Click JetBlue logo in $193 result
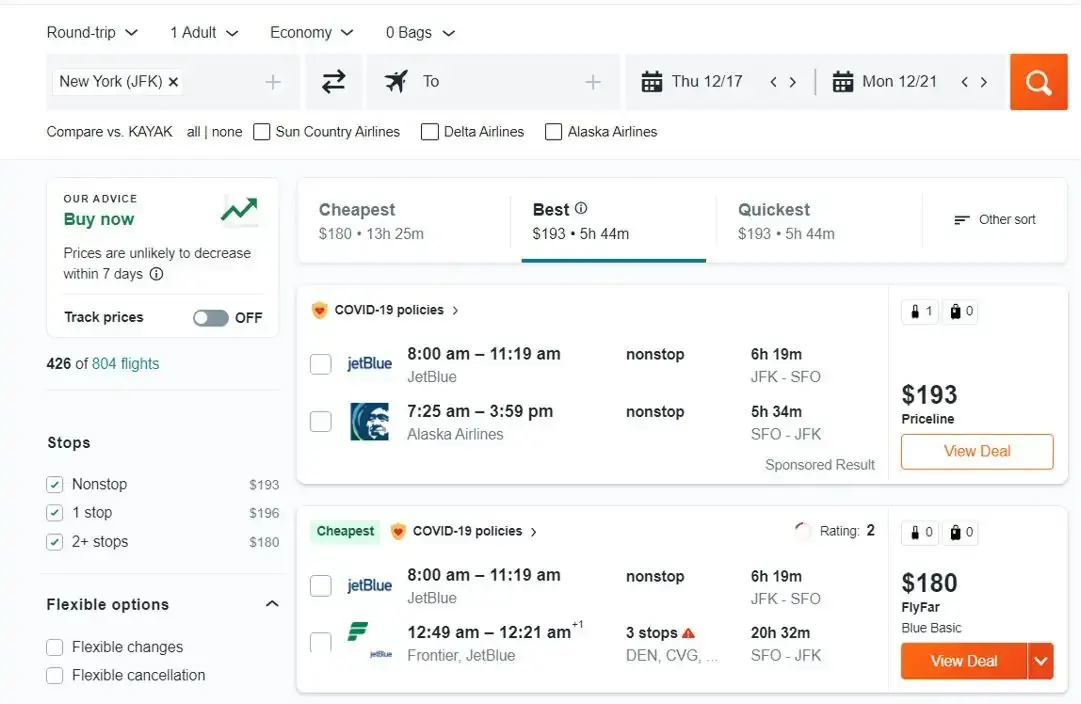1081x704 pixels. pos(370,363)
